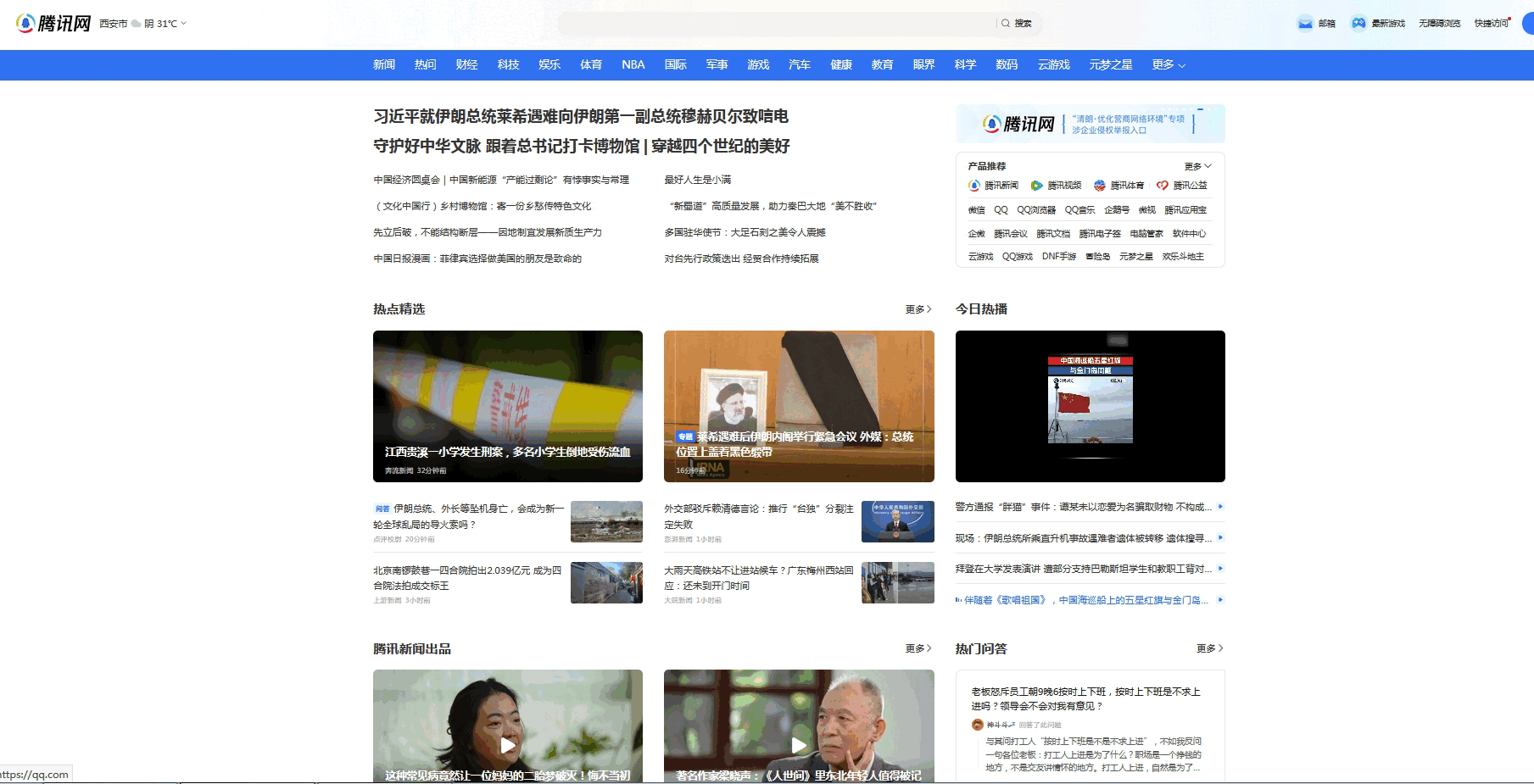
Task: Open 大雨天高铁站 thumbnail image
Action: click(898, 582)
